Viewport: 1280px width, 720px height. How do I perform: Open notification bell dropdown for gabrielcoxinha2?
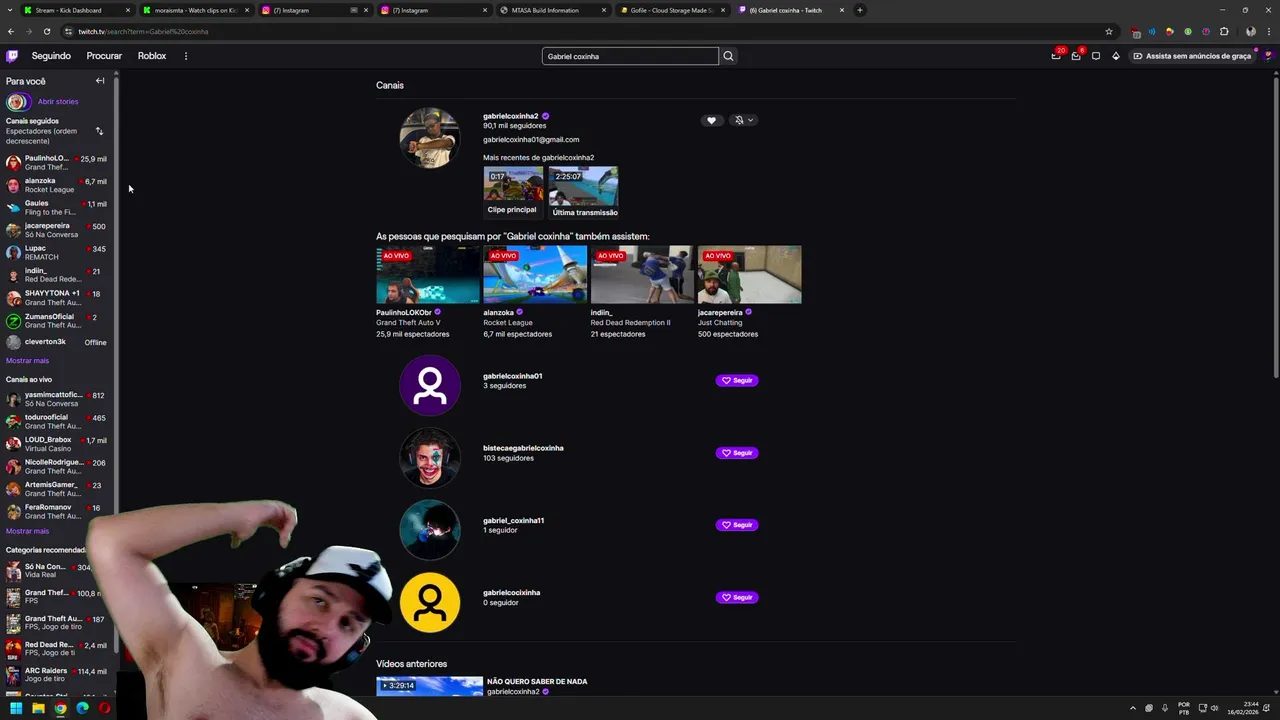(x=744, y=120)
